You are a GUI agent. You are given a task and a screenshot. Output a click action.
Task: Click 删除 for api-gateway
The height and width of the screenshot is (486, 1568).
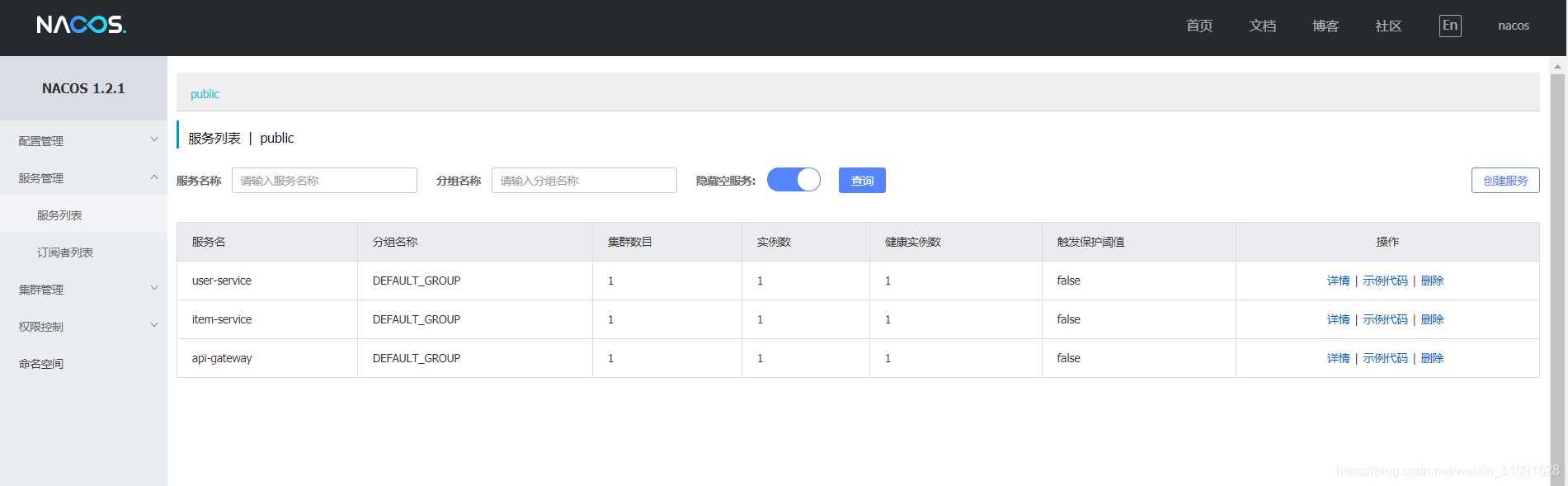pos(1432,358)
